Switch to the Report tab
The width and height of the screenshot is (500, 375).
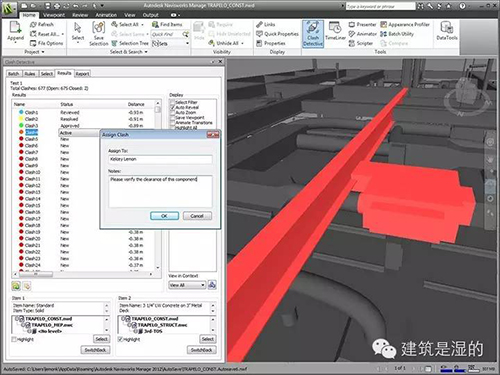[82, 74]
